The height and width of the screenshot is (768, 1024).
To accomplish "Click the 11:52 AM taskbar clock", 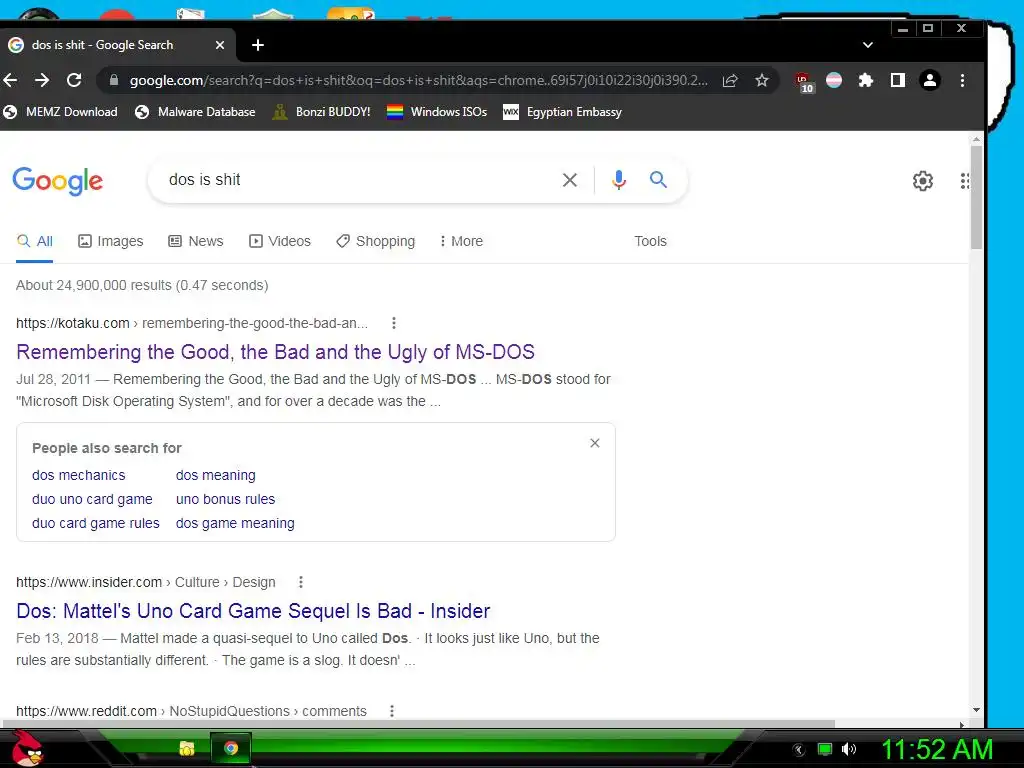I will pyautogui.click(x=937, y=749).
